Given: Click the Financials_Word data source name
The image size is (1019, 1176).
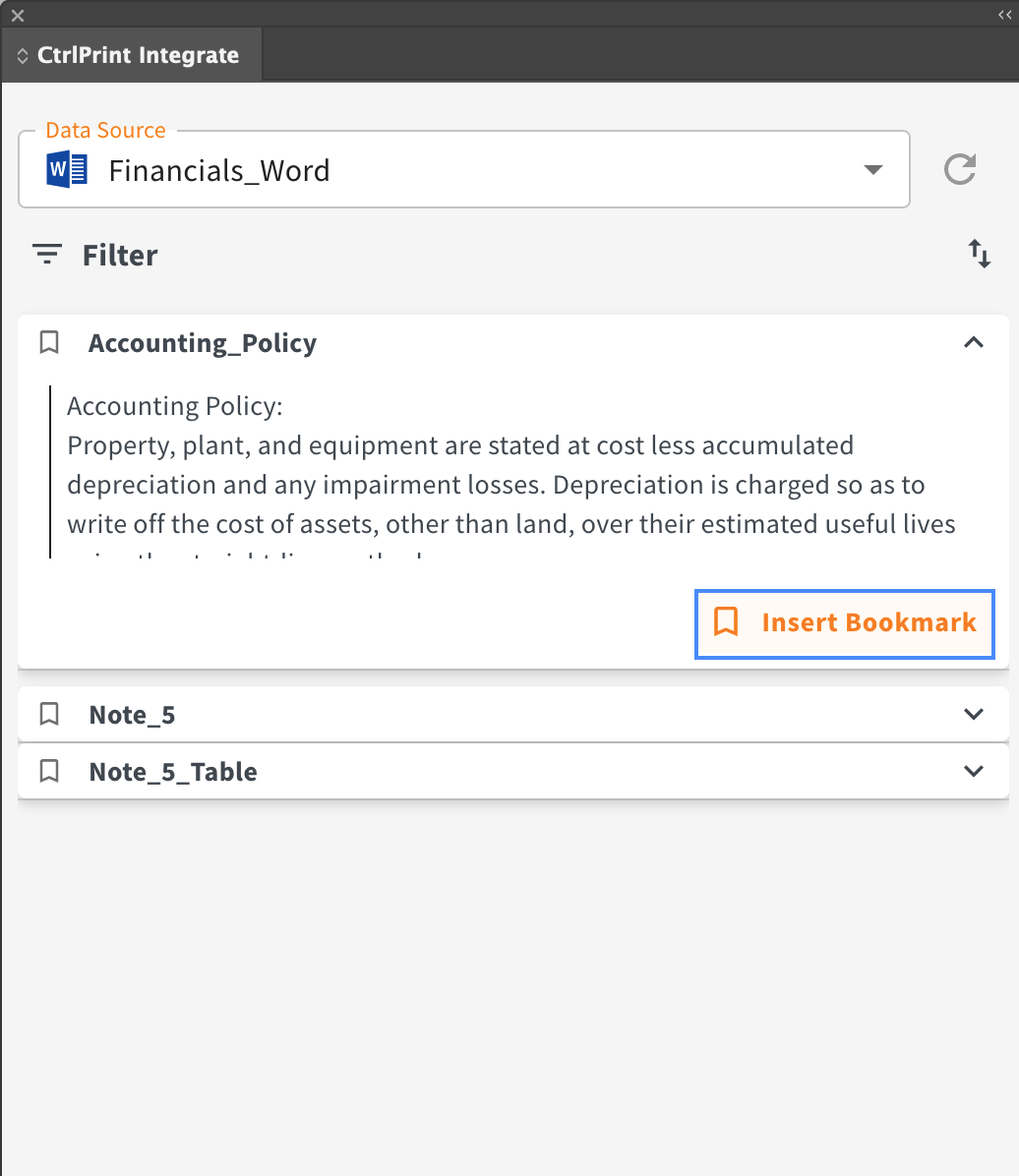Looking at the screenshot, I should coord(219,171).
